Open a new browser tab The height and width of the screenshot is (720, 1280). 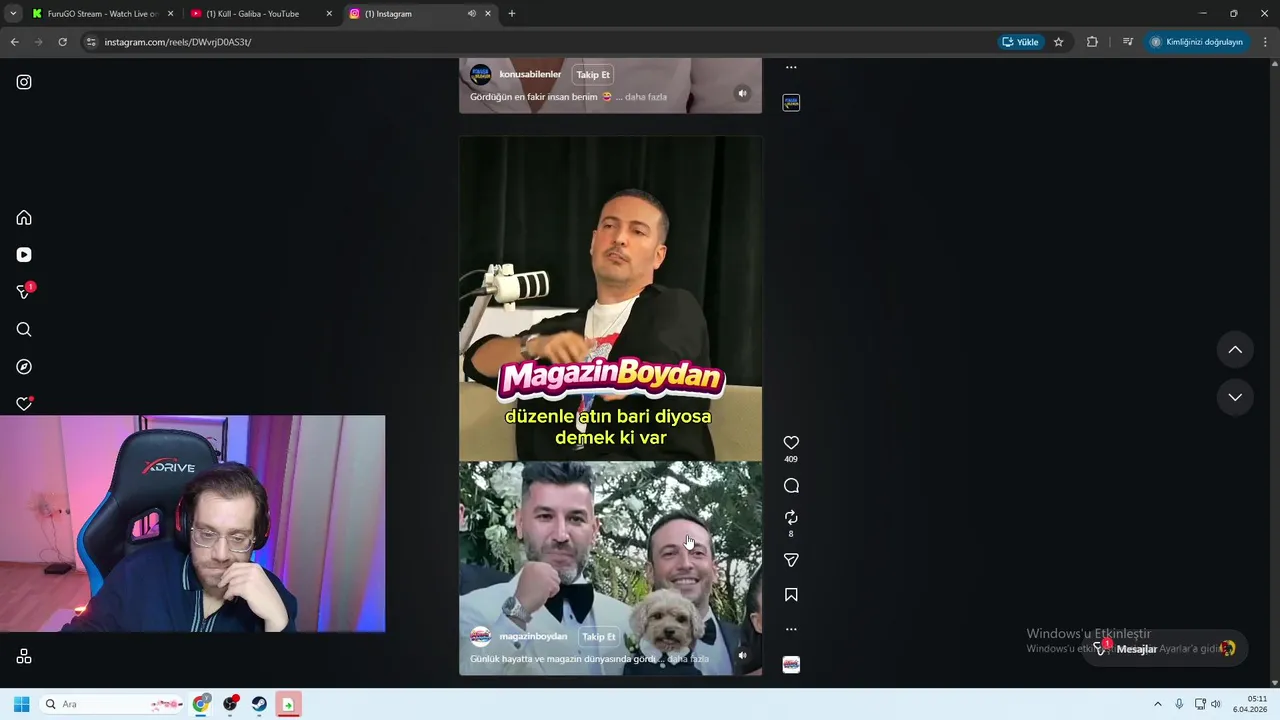tap(512, 14)
